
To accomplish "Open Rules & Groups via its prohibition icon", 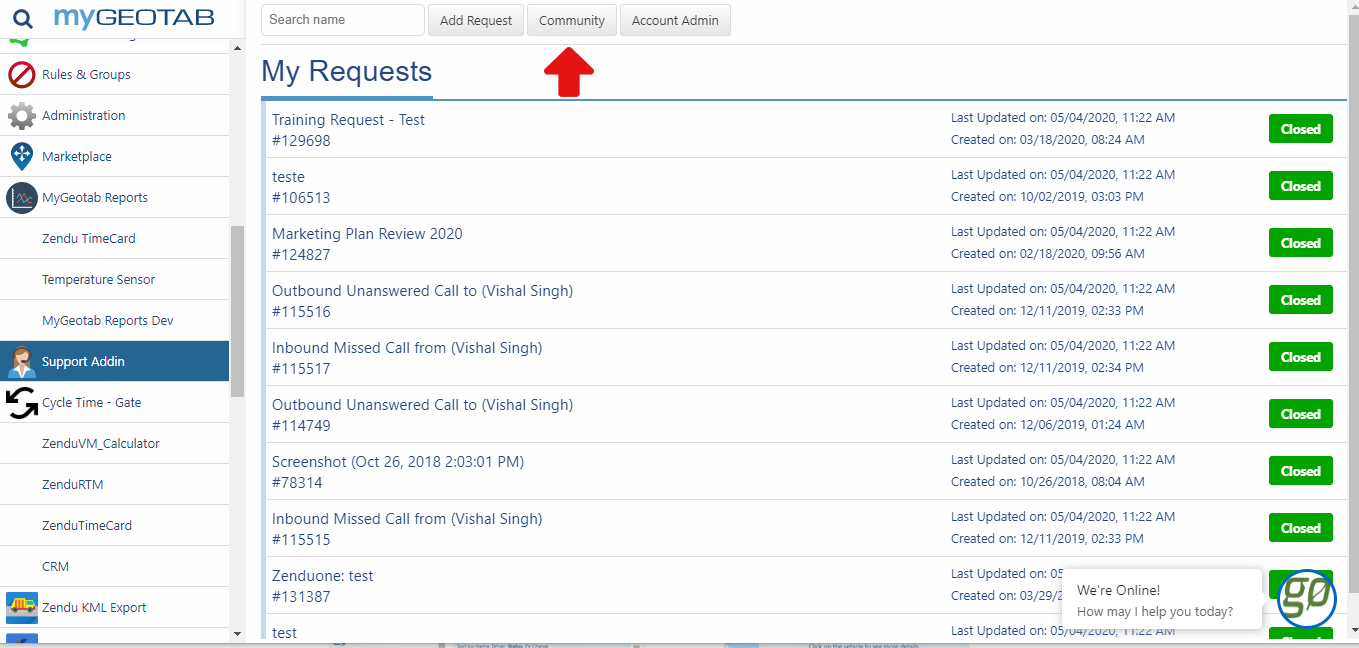I will pyautogui.click(x=21, y=75).
